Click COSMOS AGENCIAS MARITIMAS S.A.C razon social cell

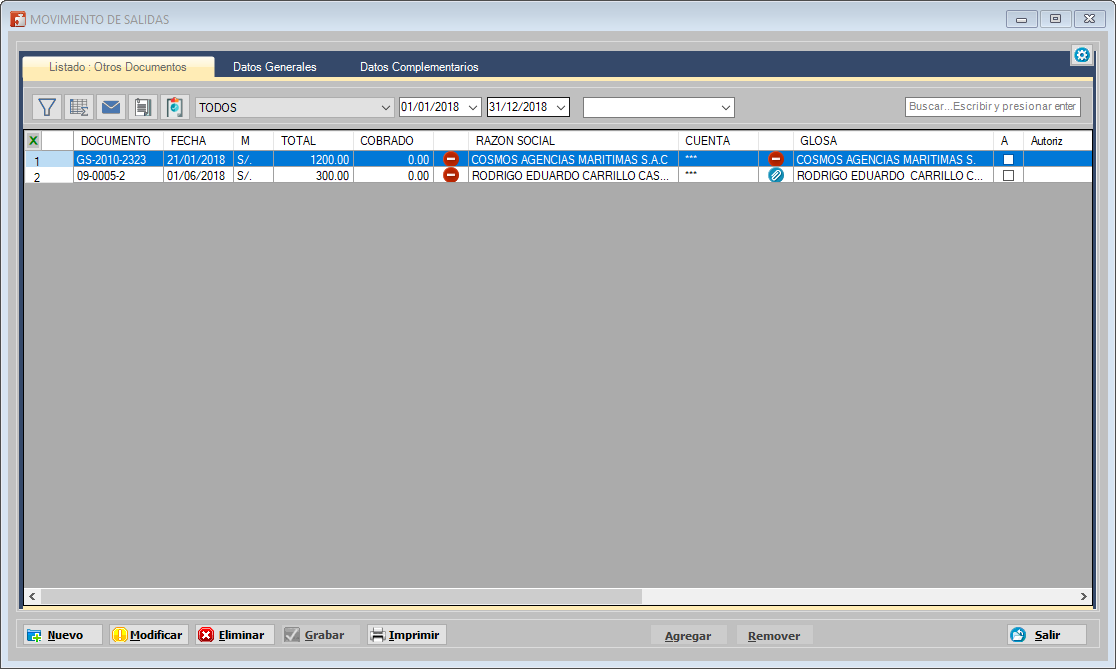(x=574, y=159)
